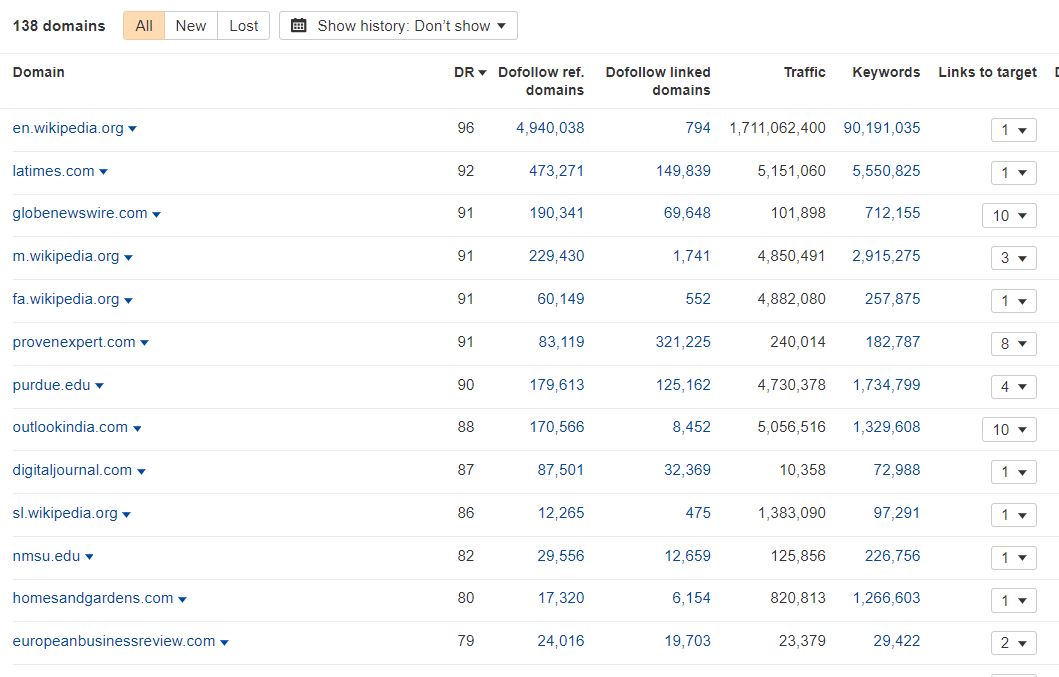
Task: Click en.wikipedia.org dofollow ref. domains 4,940,038
Action: tap(550, 128)
